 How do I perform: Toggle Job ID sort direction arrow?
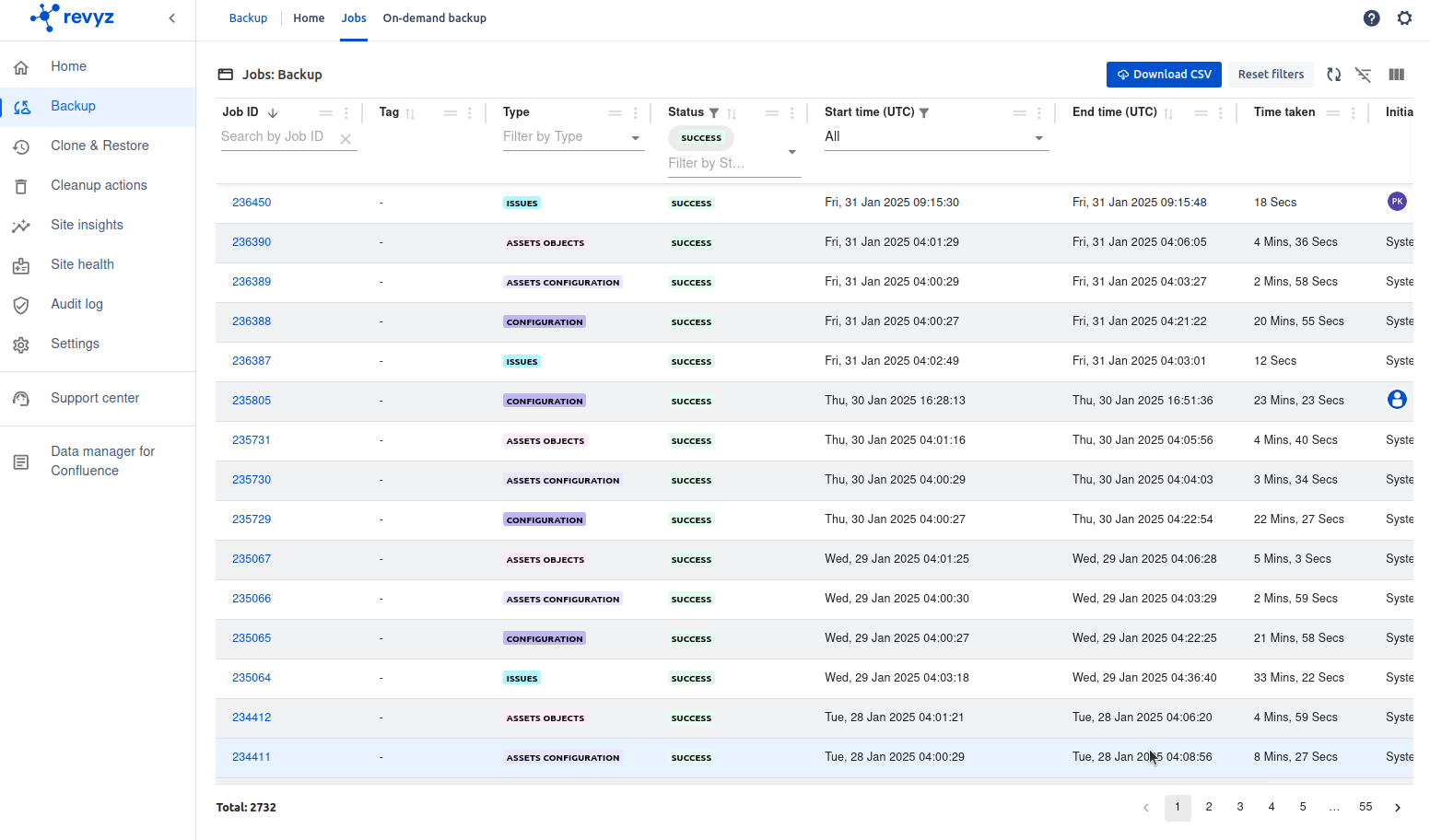click(x=273, y=113)
